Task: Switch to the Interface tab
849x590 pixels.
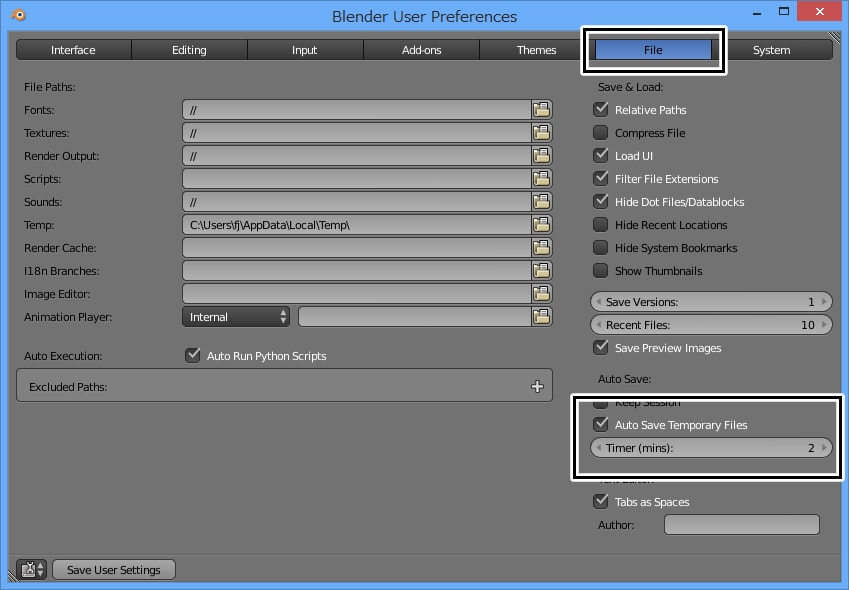Action: pyautogui.click(x=73, y=50)
